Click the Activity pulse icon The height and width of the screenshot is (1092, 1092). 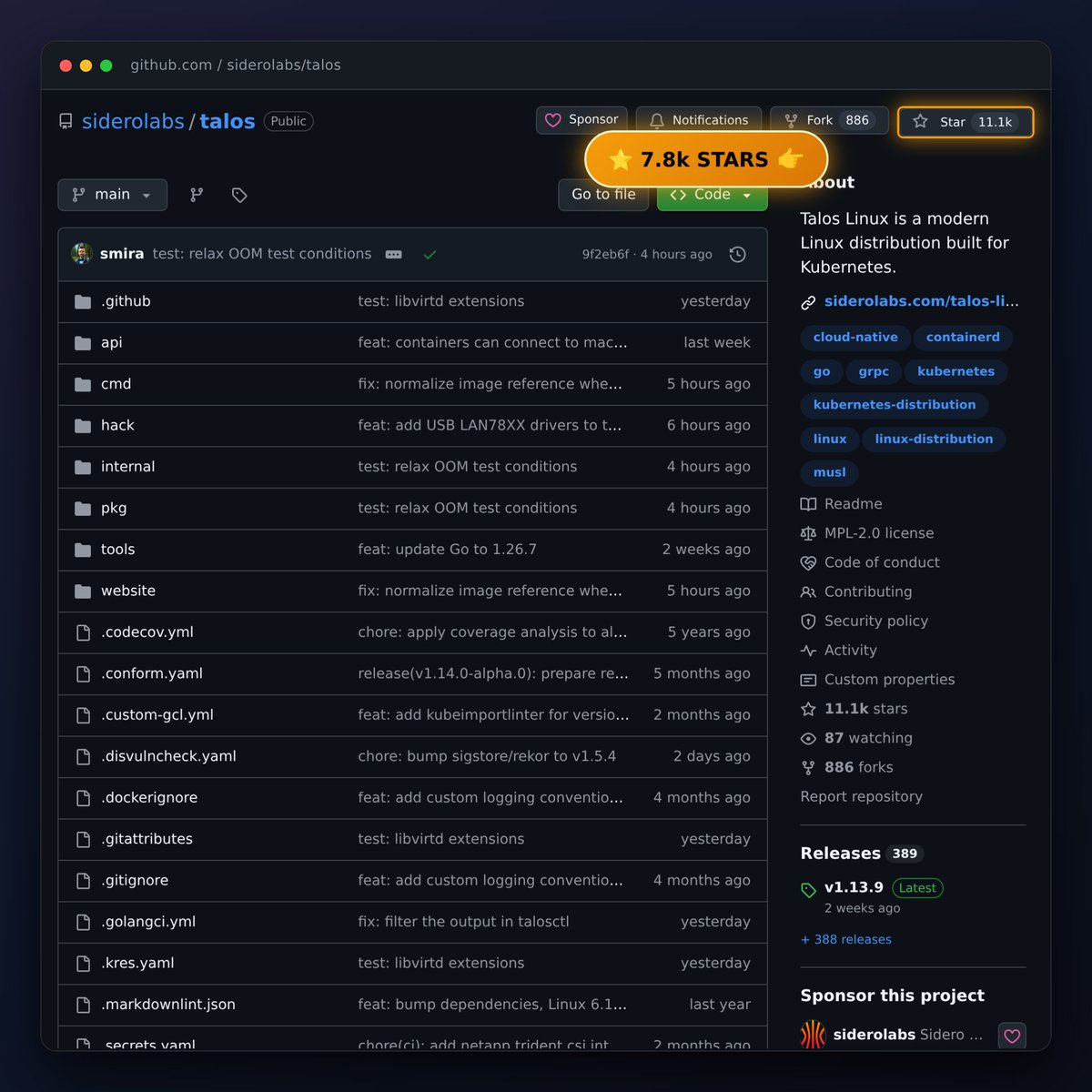point(808,651)
